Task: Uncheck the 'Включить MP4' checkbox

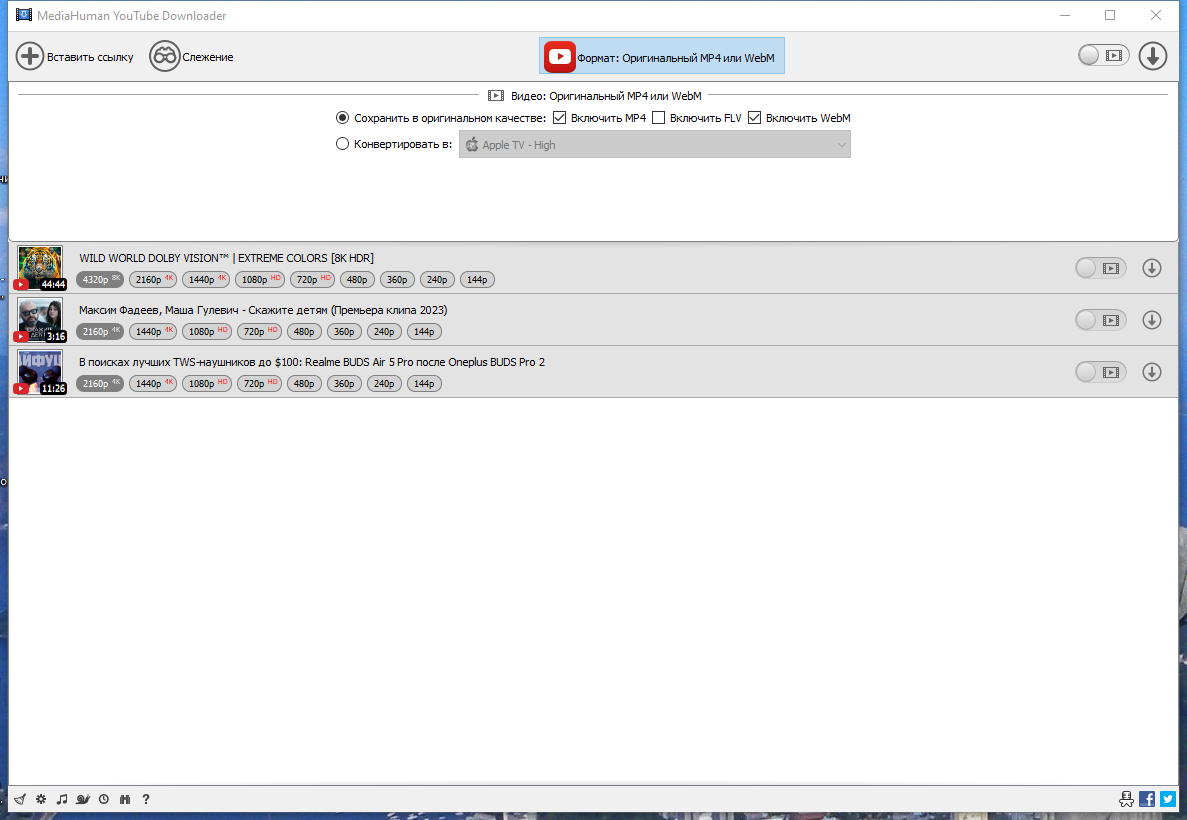Action: (559, 117)
